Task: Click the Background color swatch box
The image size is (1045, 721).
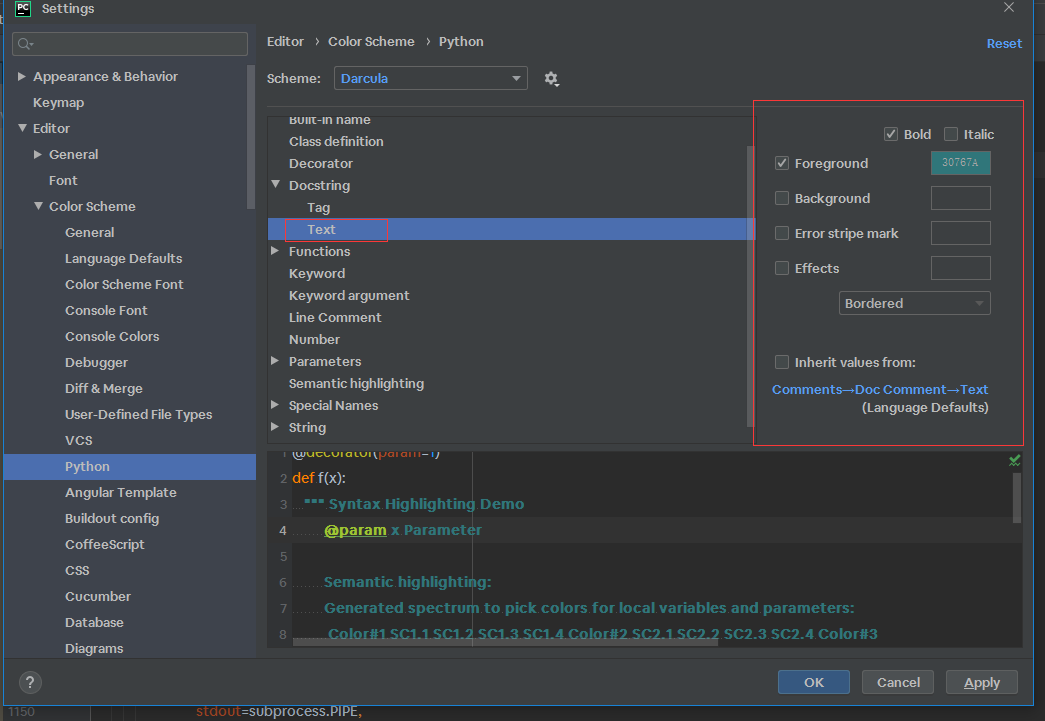Action: (x=960, y=198)
